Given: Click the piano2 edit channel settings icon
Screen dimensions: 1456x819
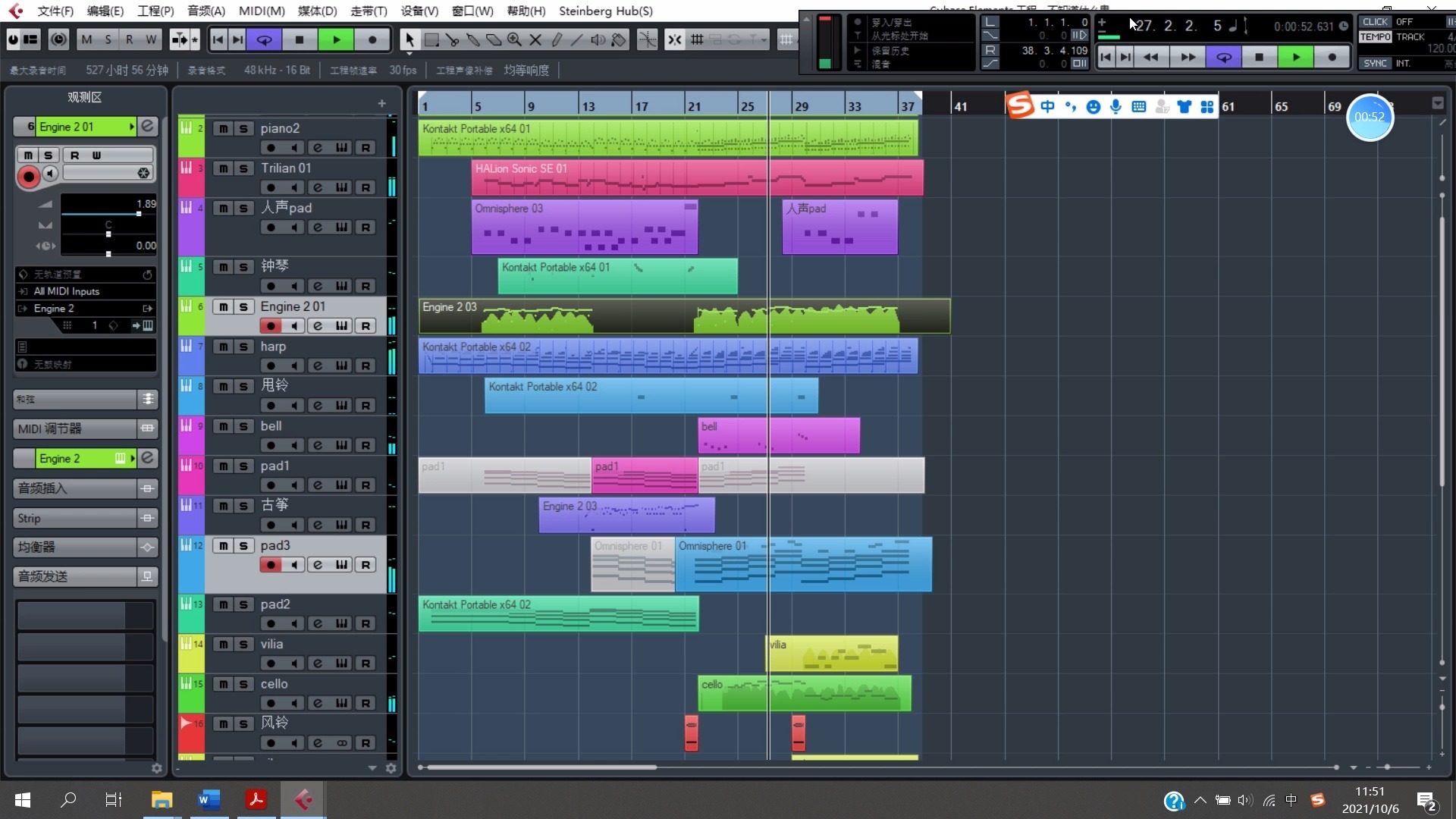Looking at the screenshot, I should (318, 148).
